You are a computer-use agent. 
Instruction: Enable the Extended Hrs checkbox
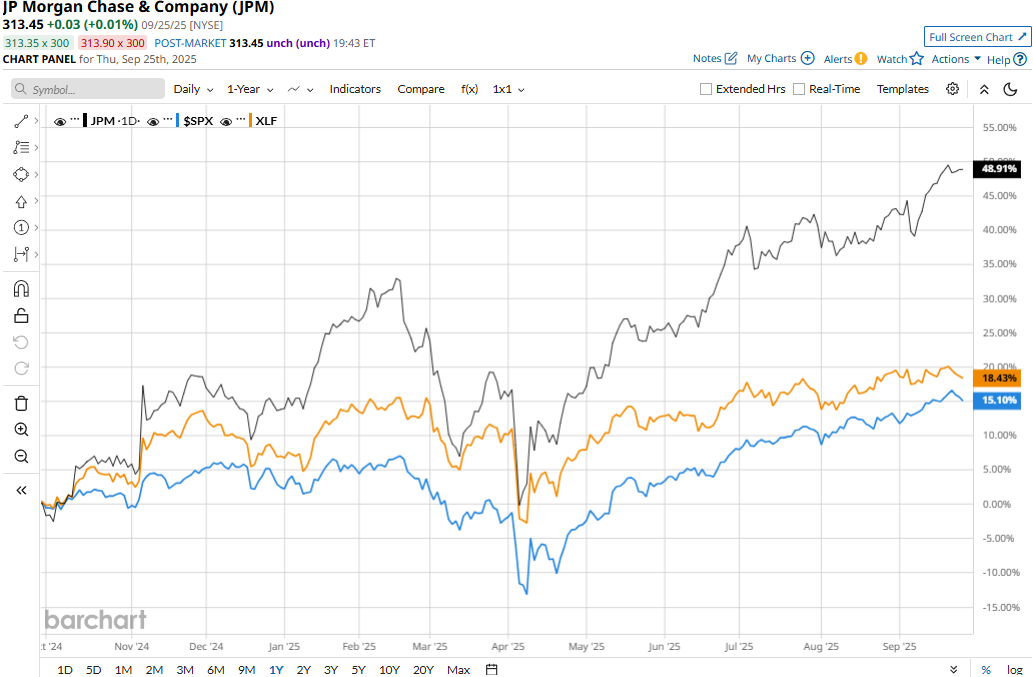tap(706, 89)
